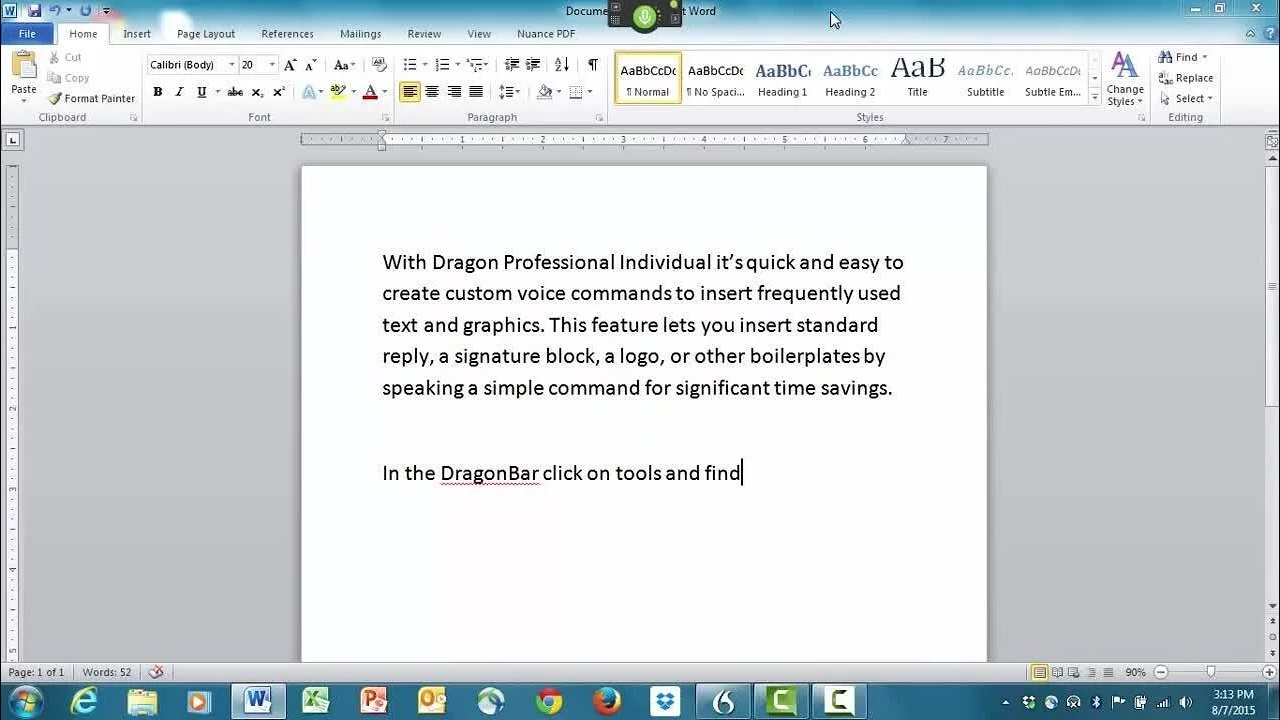This screenshot has height=720, width=1280.
Task: Toggle Show/Hide paragraph marks
Action: click(593, 65)
